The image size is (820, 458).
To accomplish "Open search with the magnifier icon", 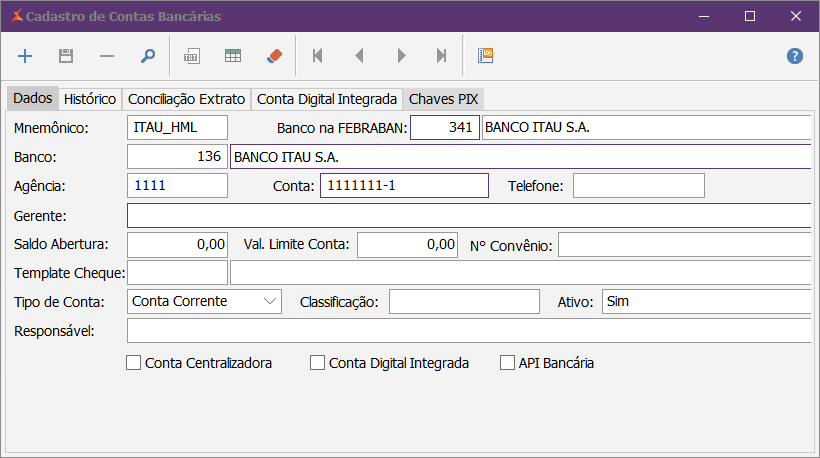I will tap(148, 56).
